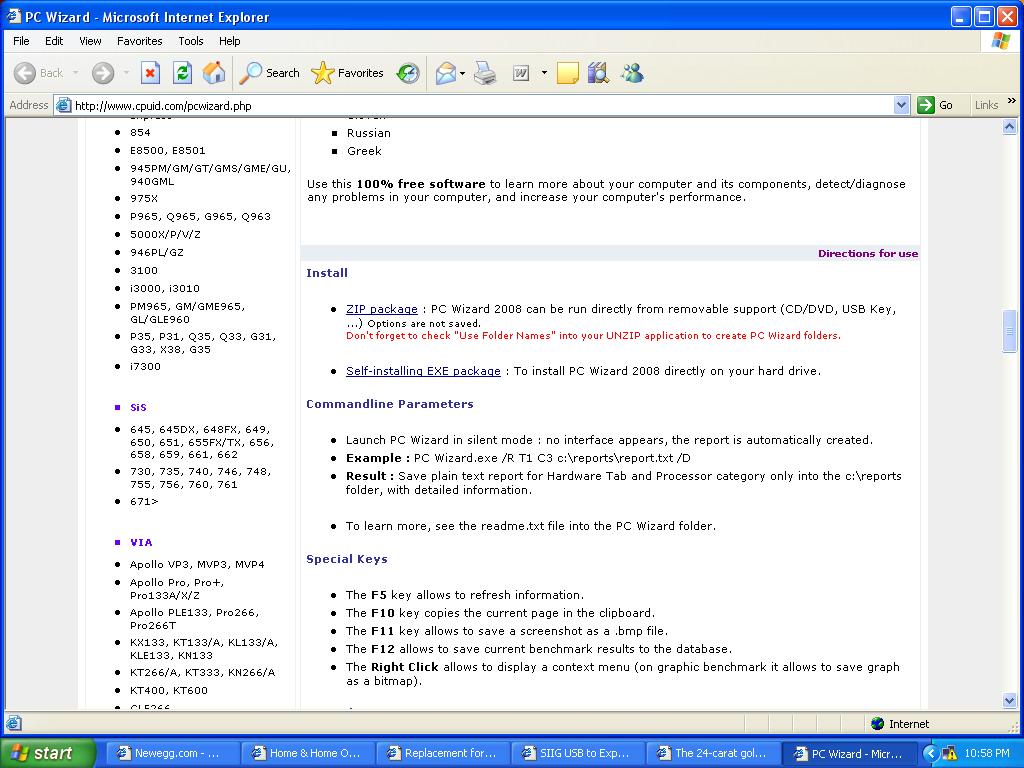Open the address bar URL dropdown

tap(901, 105)
